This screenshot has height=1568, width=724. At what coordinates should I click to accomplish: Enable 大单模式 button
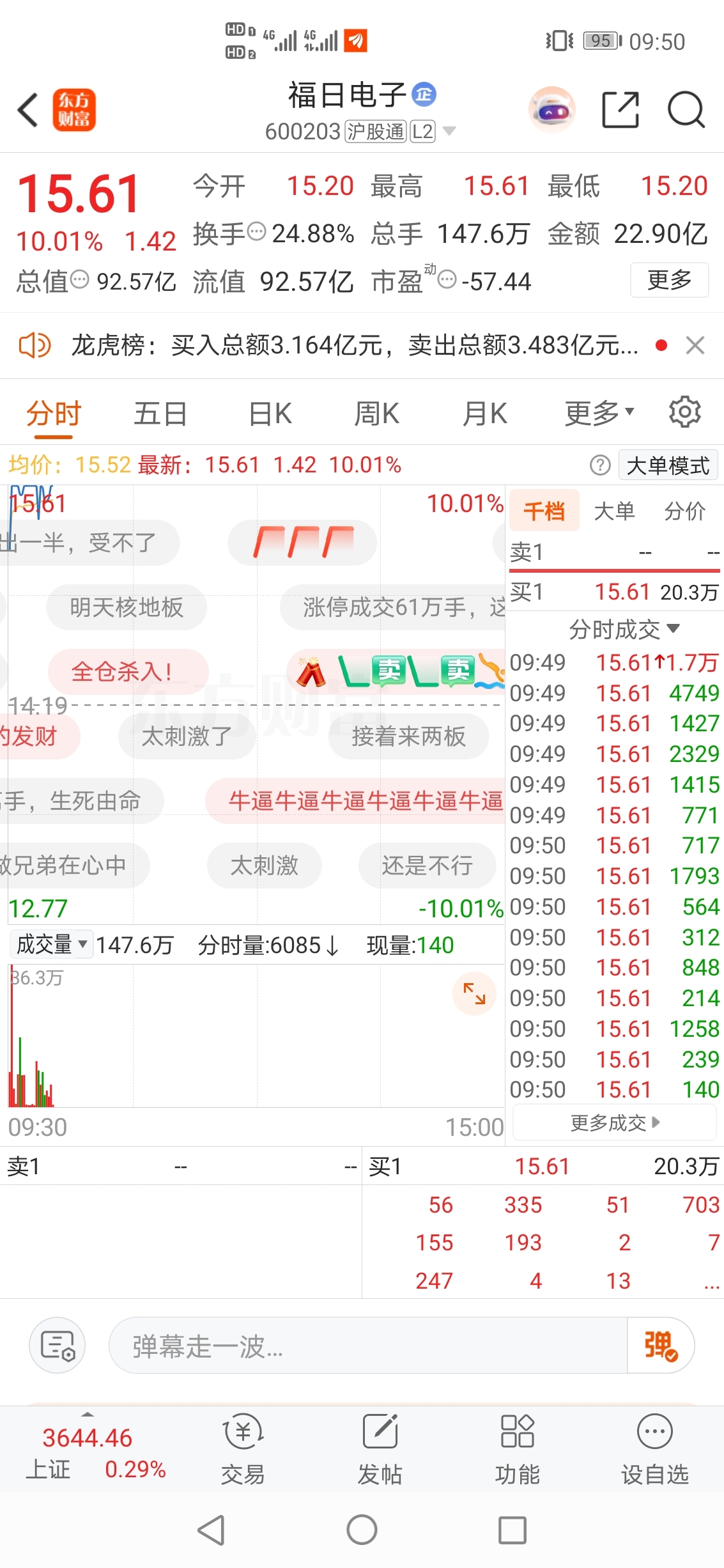click(x=668, y=465)
